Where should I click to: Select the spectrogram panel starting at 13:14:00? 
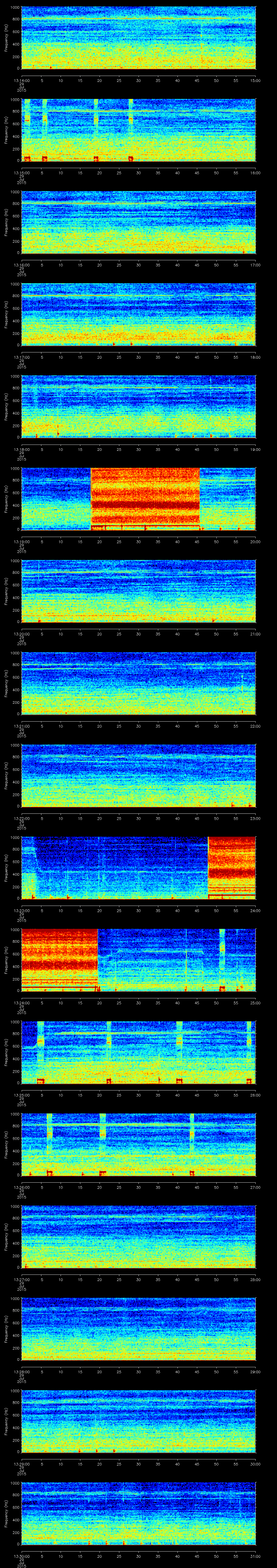pyautogui.click(x=138, y=38)
